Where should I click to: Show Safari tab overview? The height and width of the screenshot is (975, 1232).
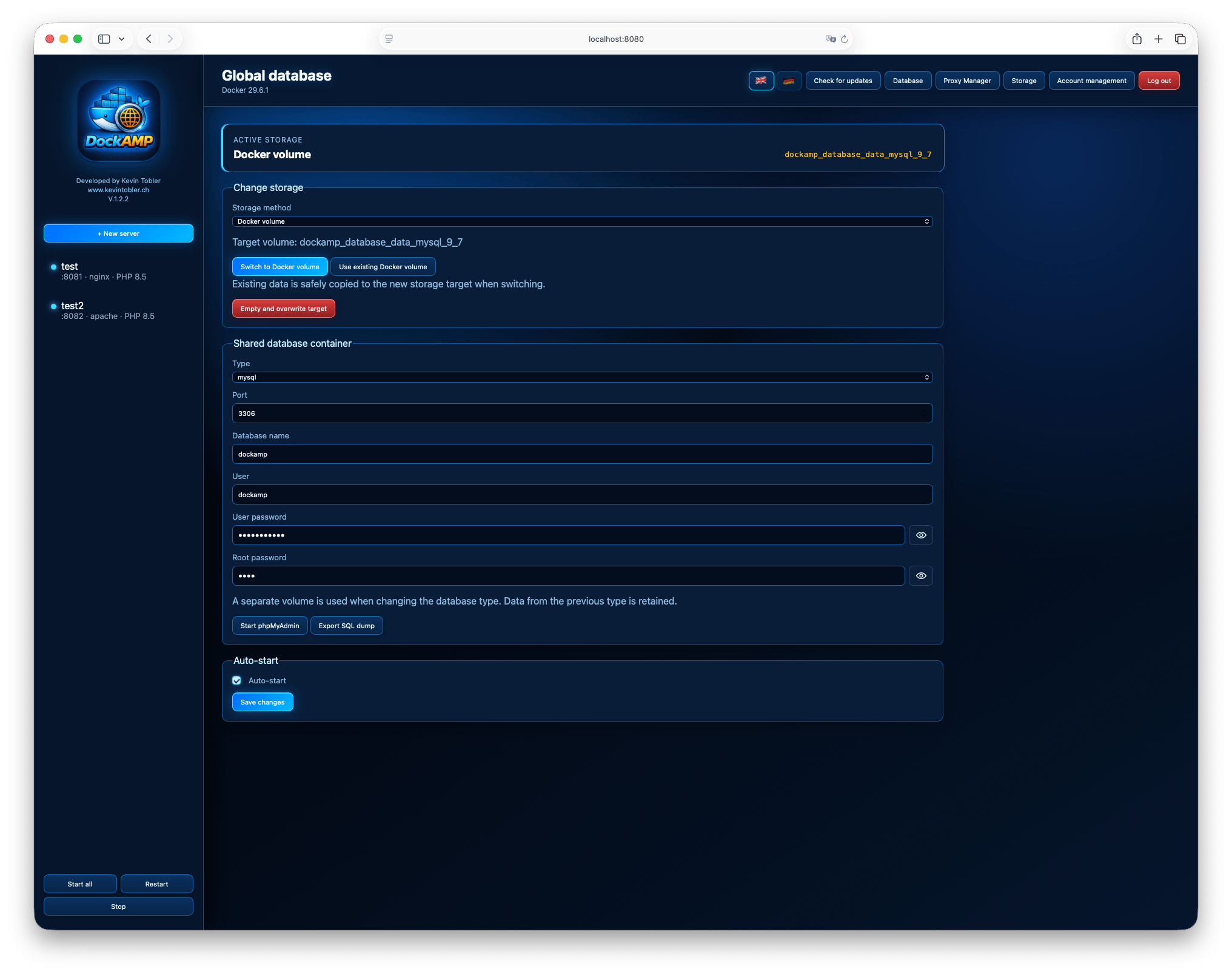tap(1180, 39)
